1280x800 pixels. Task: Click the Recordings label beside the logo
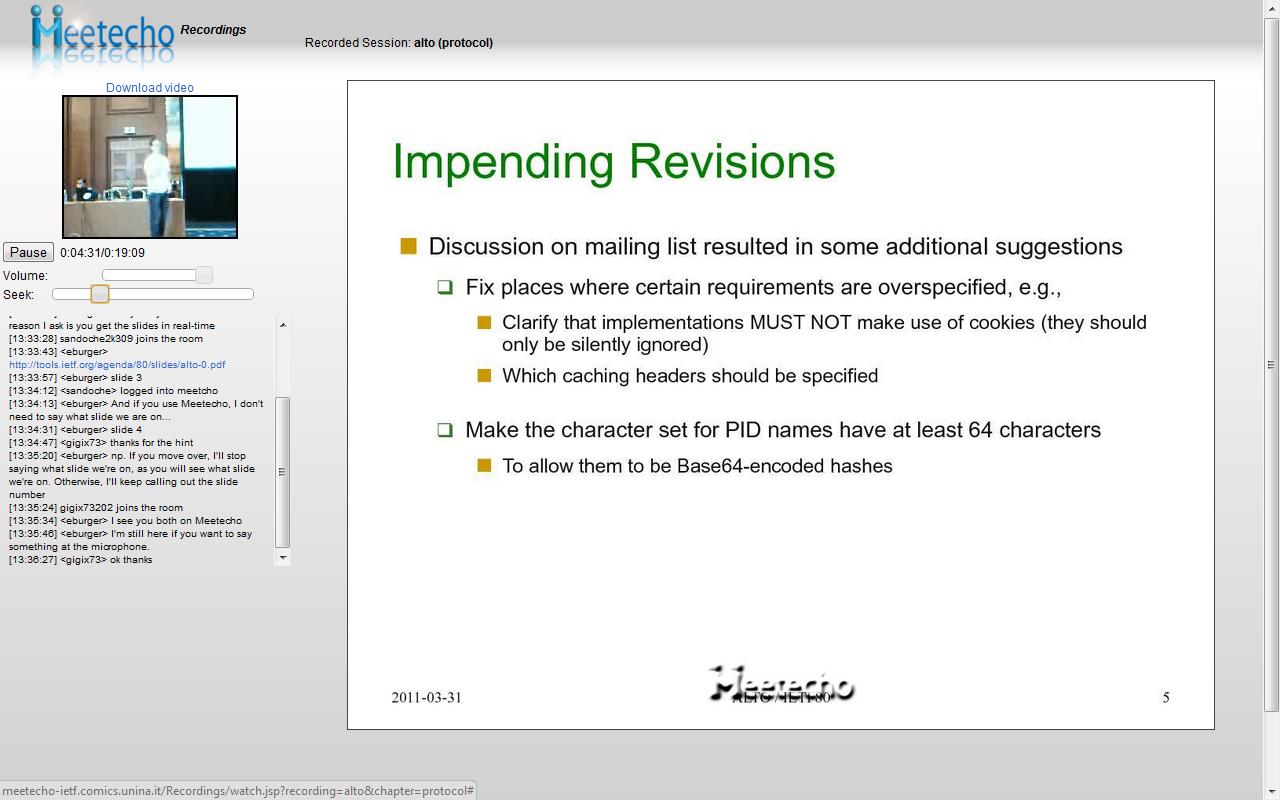point(213,30)
